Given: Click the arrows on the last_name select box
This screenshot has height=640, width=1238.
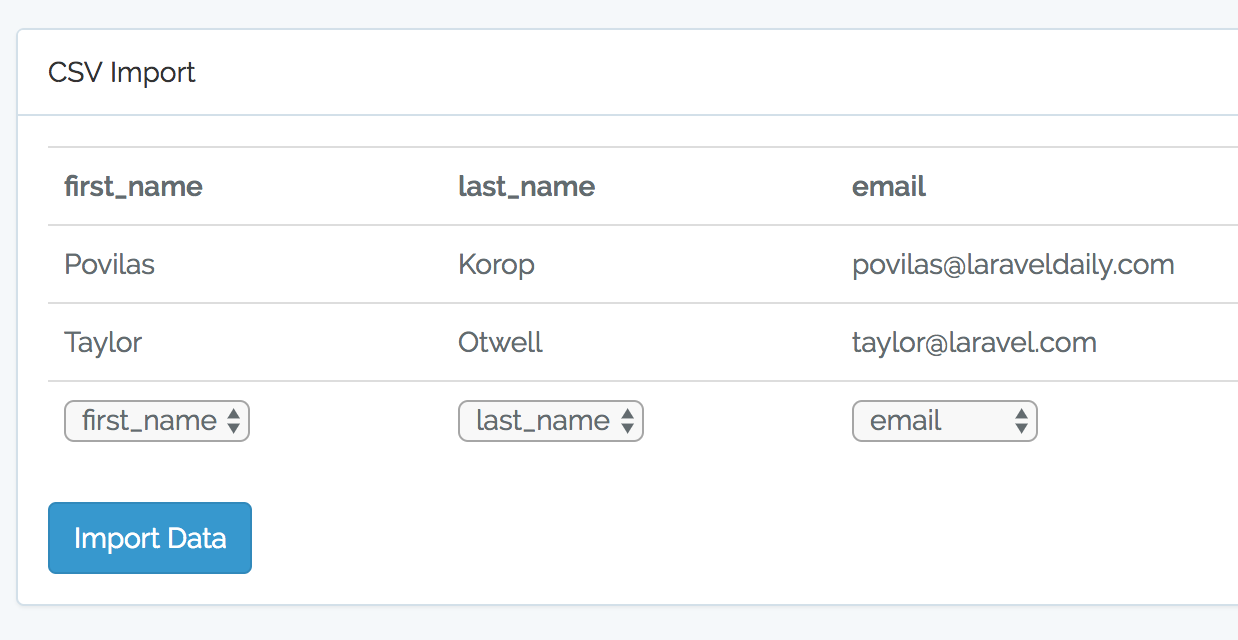Looking at the screenshot, I should [627, 421].
